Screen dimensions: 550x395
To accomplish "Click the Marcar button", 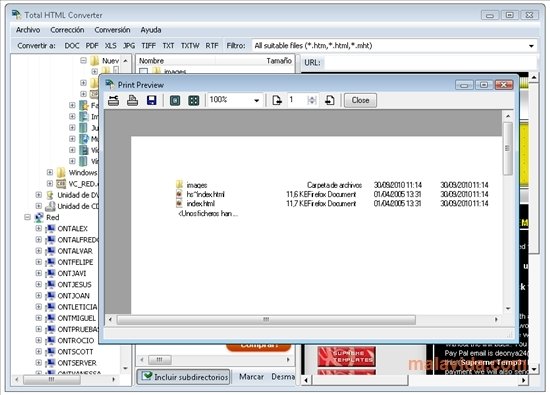I will 251,377.
